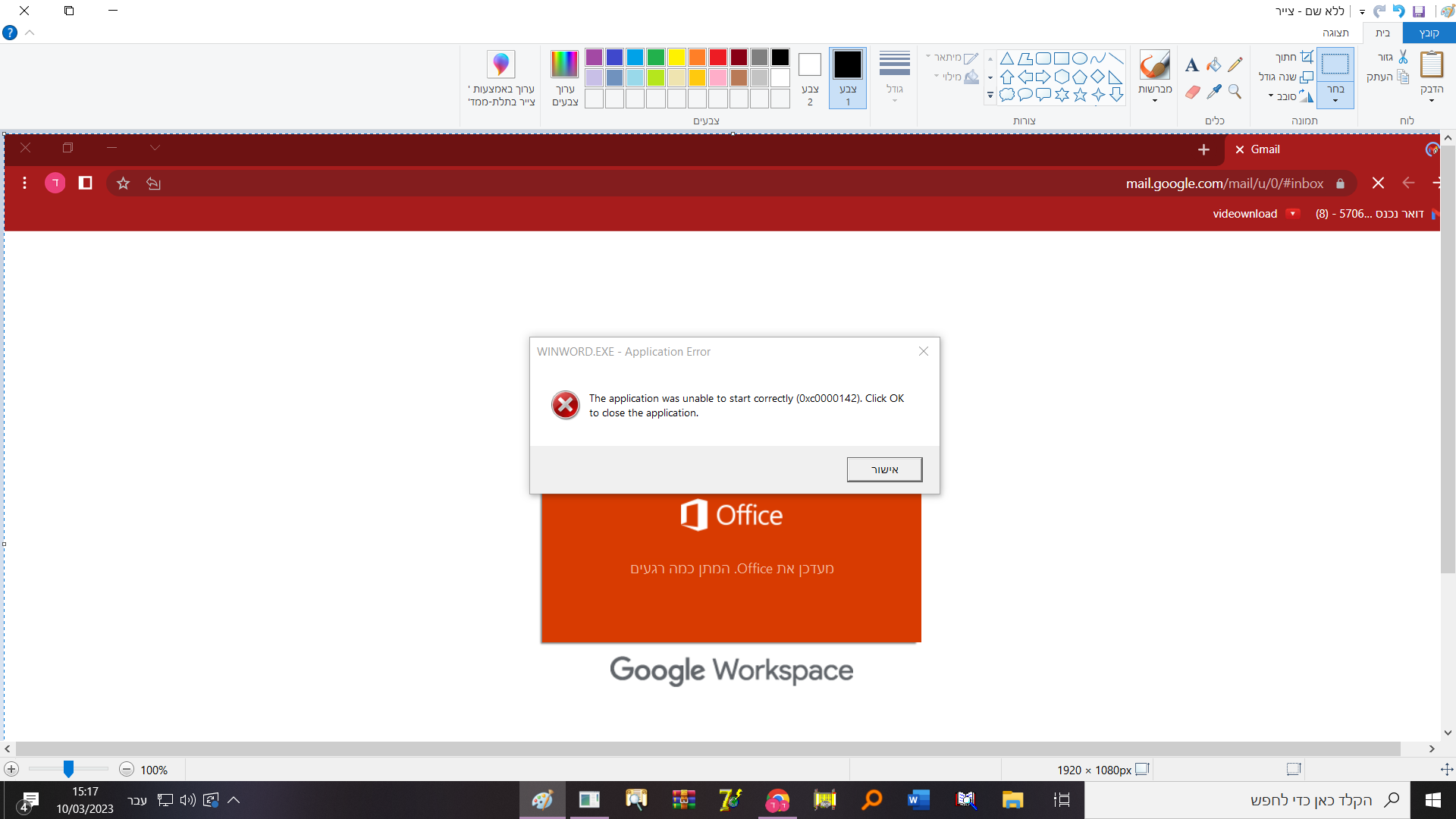Screen dimensions: 1456x819
Task: Select the Text tool
Action: [1192, 64]
